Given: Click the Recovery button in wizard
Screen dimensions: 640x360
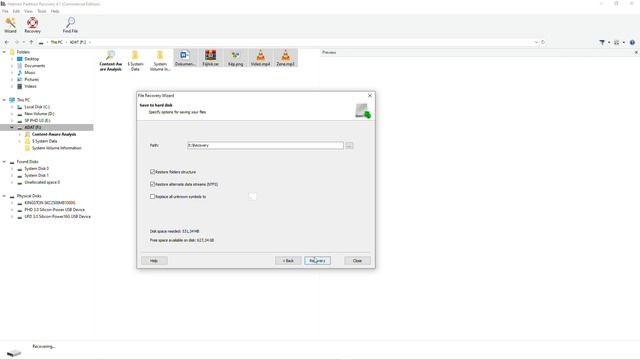Looking at the screenshot, I should [x=317, y=260].
